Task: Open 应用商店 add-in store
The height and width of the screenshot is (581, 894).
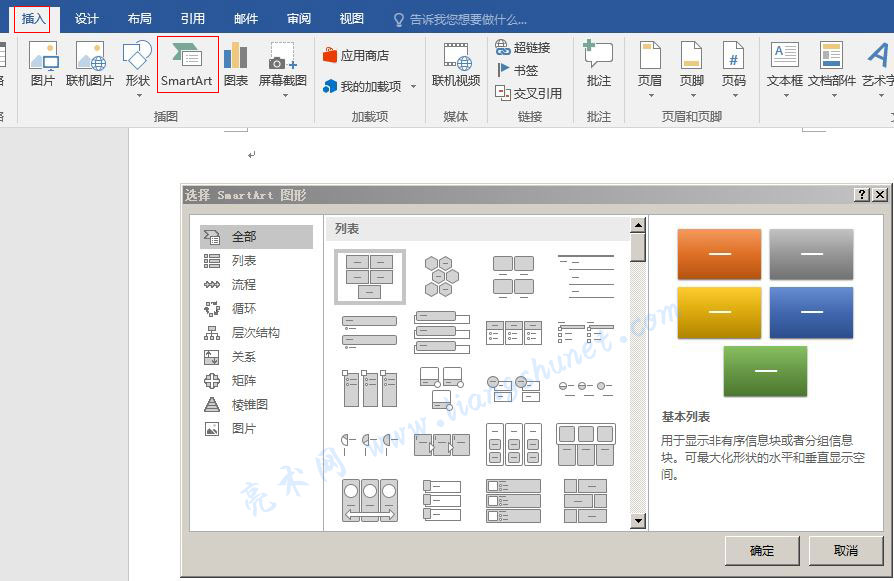Action: [x=356, y=55]
